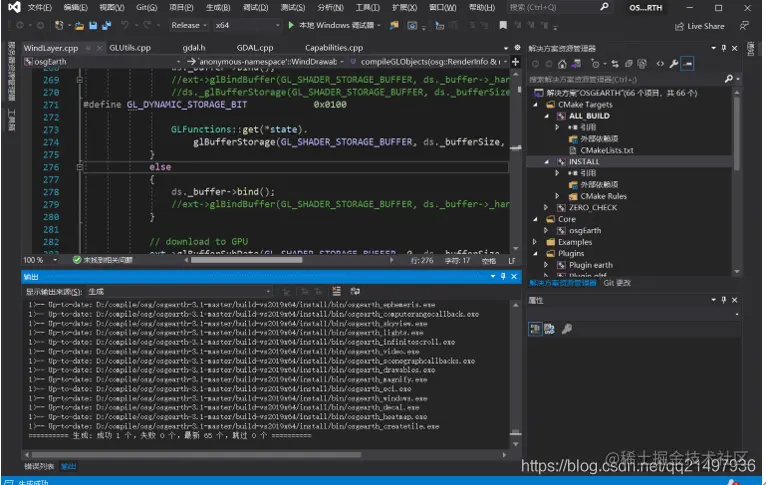
Task: Click the View Code icon in Solution Explorer
Action: coord(660,64)
